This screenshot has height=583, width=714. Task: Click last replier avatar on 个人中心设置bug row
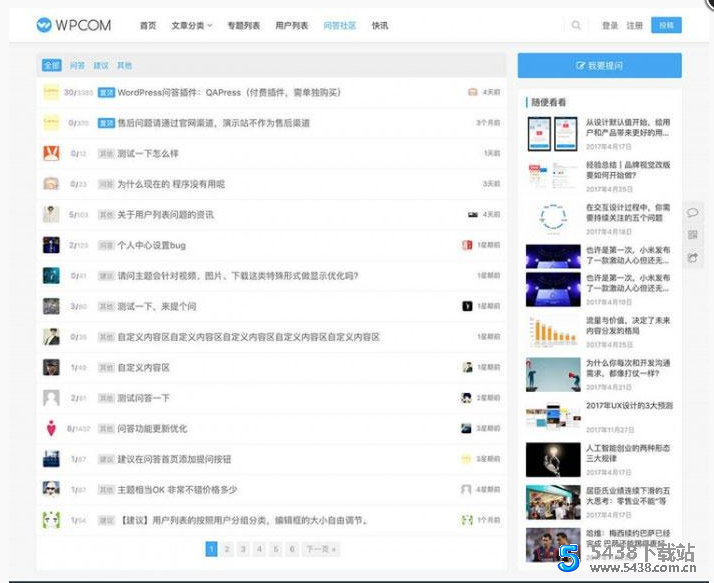click(467, 245)
